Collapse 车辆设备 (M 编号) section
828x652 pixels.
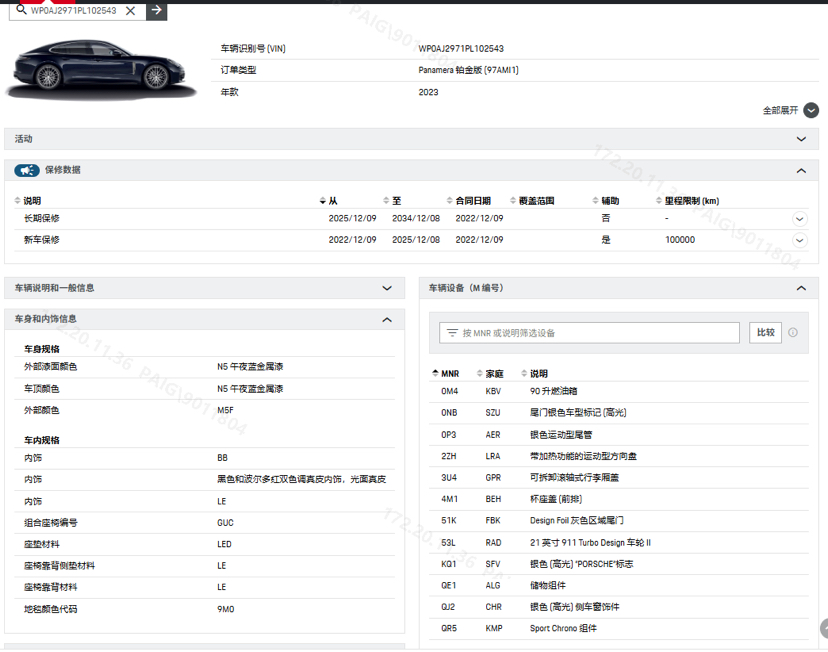(801, 288)
